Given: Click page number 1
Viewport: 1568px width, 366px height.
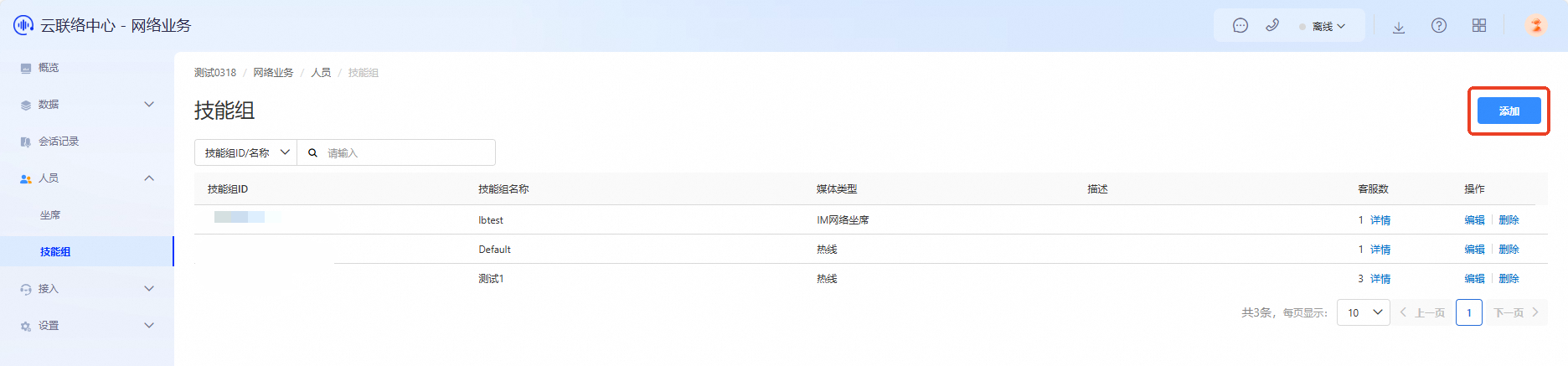Looking at the screenshot, I should tap(1469, 312).
